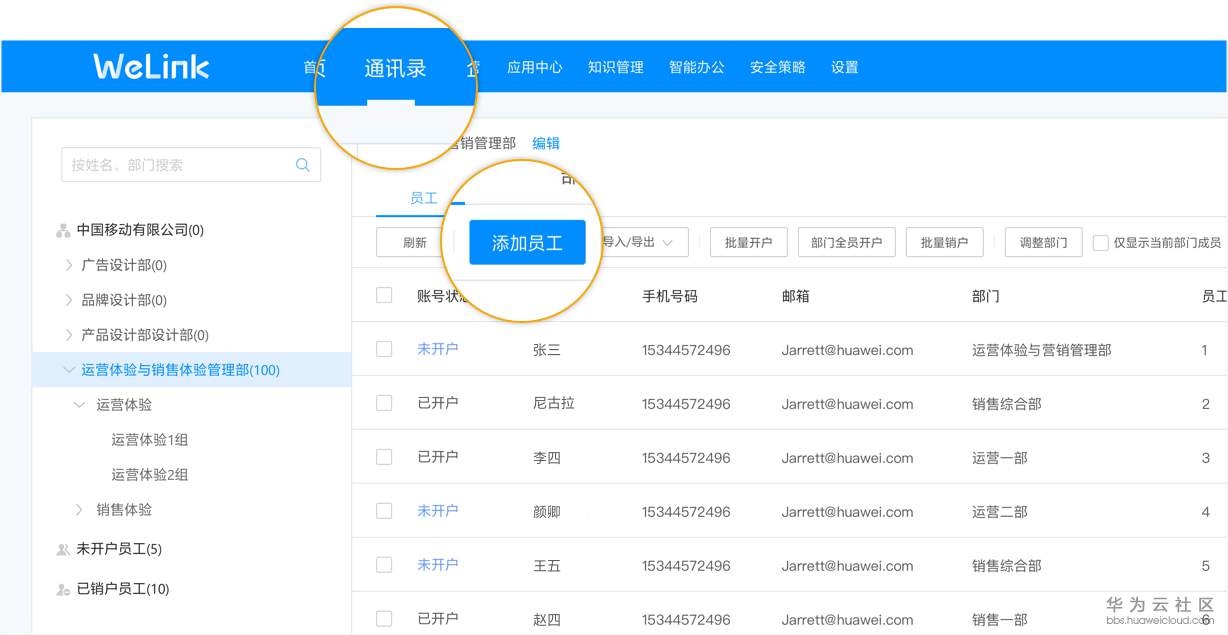Click 运营一部 department cell
Screen dimensions: 1228x635
click(1000, 458)
